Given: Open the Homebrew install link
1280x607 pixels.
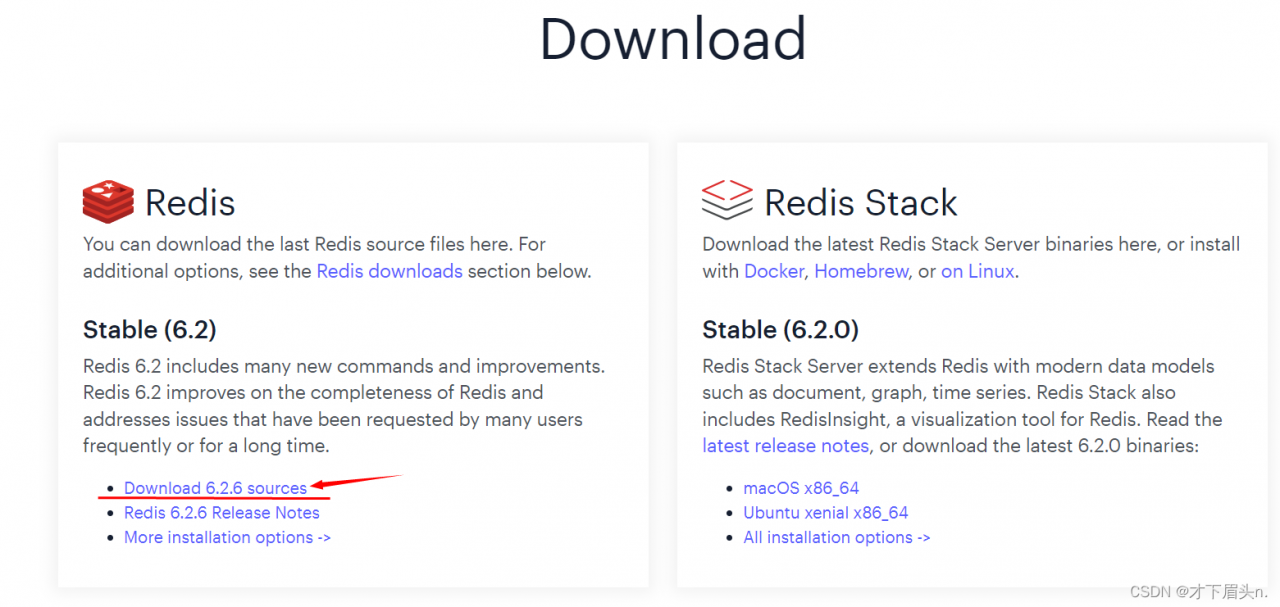Looking at the screenshot, I should [x=861, y=271].
